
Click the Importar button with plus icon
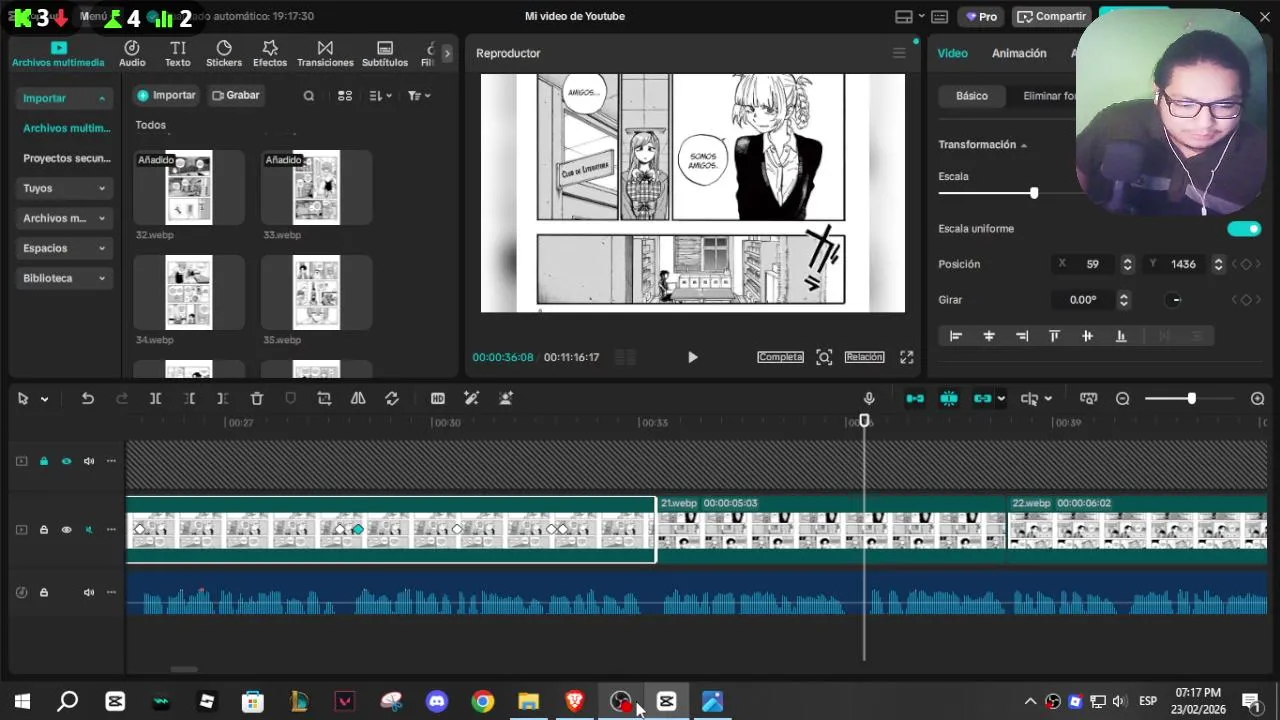click(x=167, y=96)
